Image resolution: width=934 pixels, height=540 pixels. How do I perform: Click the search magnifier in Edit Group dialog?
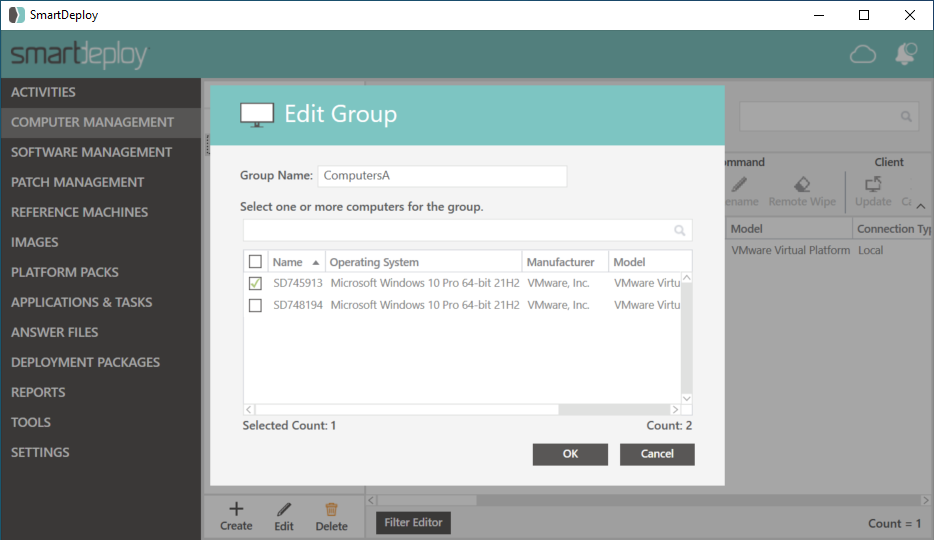[x=679, y=230]
